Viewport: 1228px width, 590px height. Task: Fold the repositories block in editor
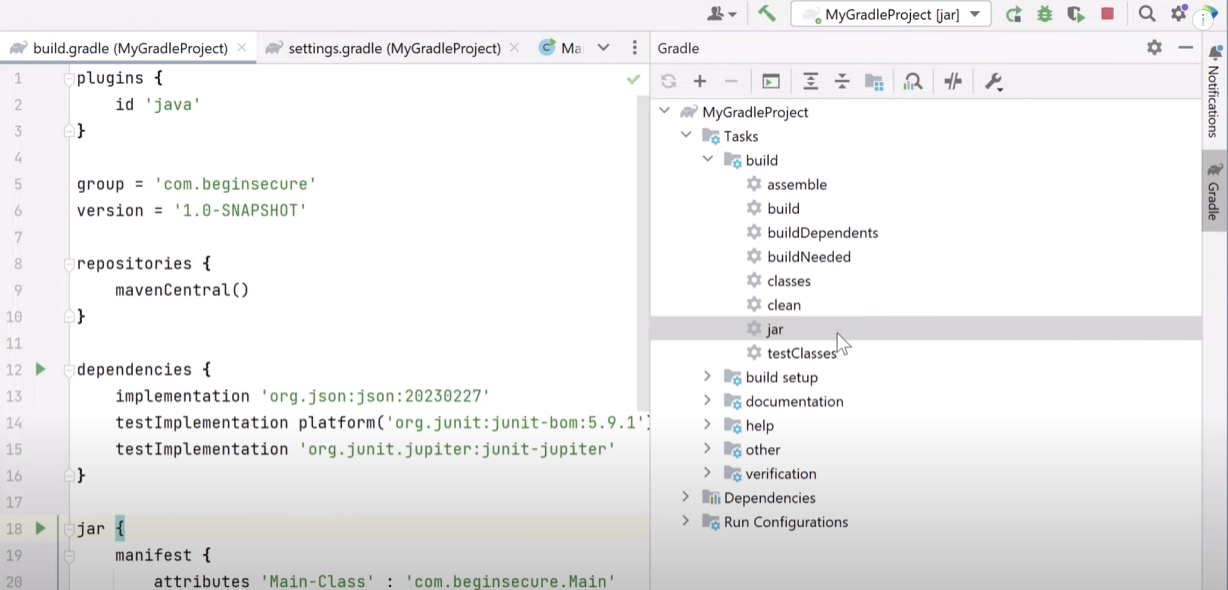pyautogui.click(x=69, y=264)
